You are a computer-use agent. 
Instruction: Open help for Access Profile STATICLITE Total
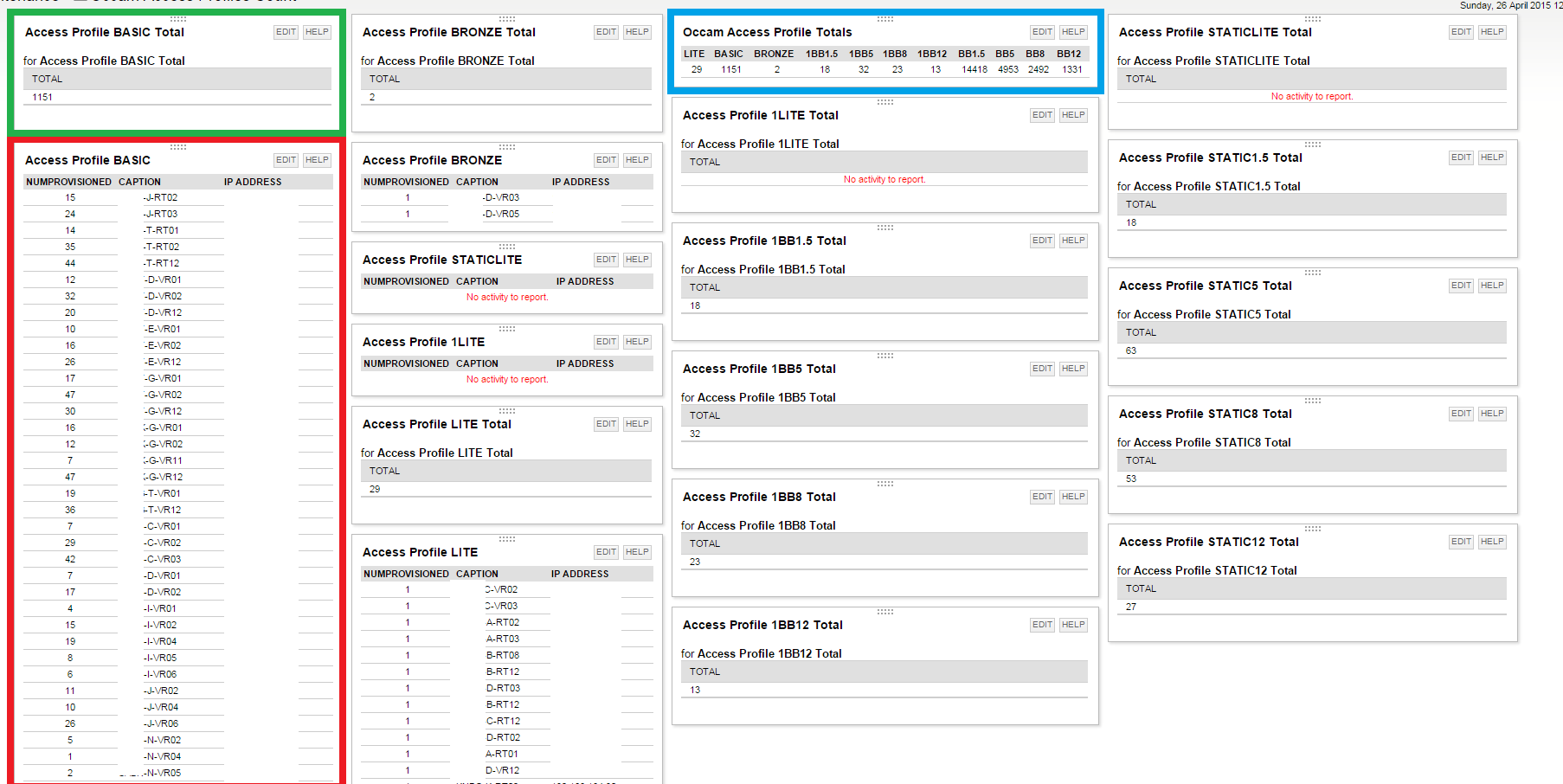[x=1492, y=32]
